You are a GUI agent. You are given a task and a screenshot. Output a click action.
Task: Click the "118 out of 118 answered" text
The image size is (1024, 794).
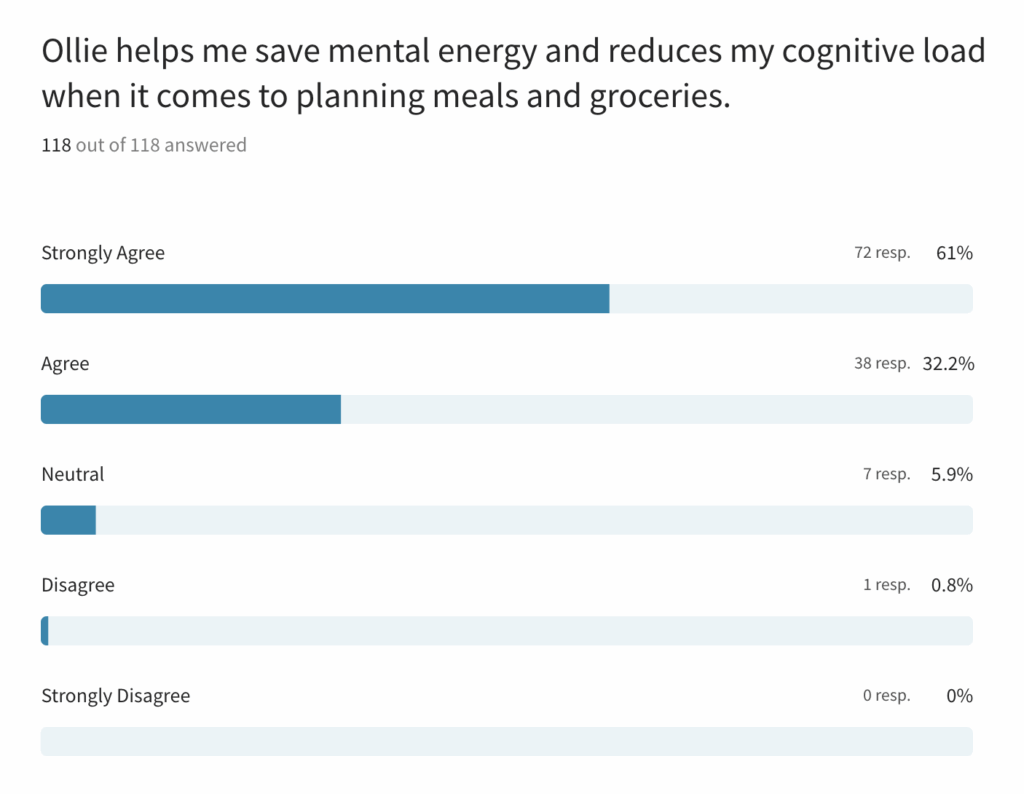[x=144, y=145]
